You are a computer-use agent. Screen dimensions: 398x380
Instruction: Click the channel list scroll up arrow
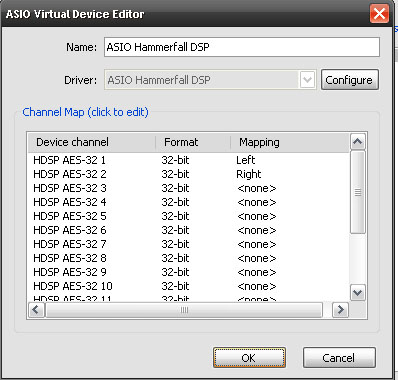point(358,142)
